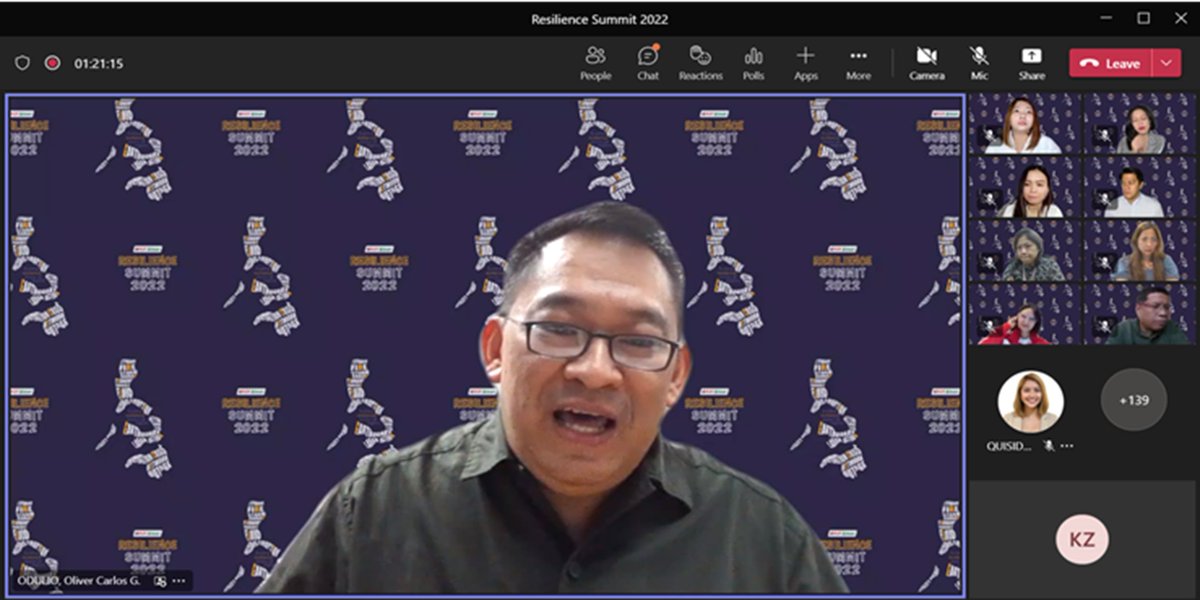The image size is (1200, 600).
Task: Close the Resilience Summit 2022 window
Action: [x=1180, y=18]
